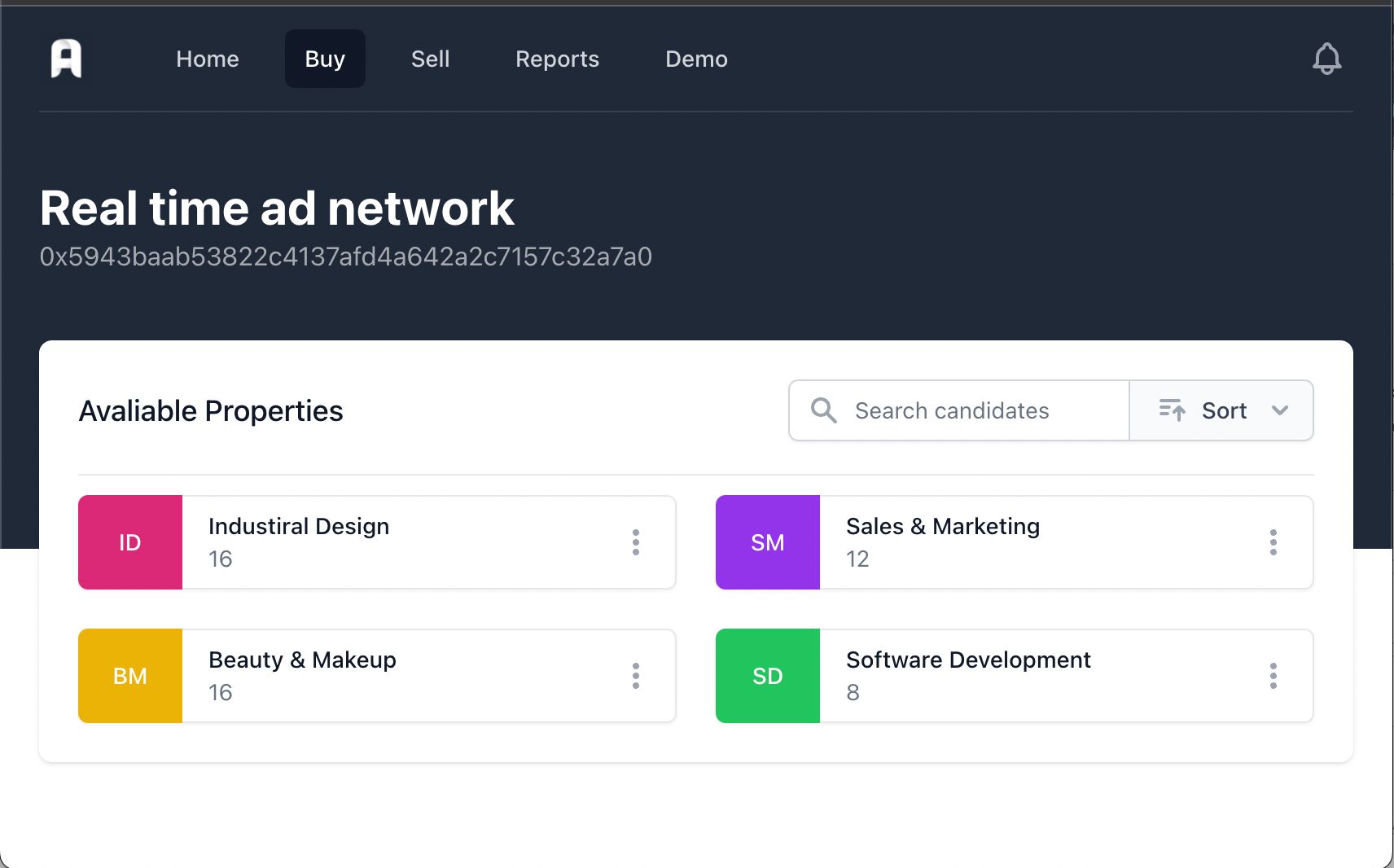Go to the Home tab

pyautogui.click(x=208, y=59)
